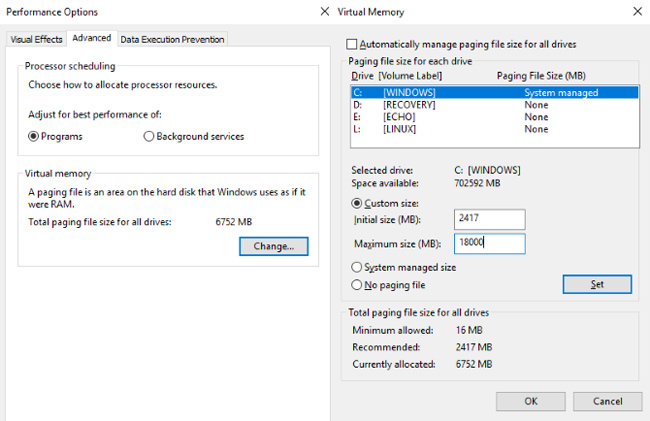This screenshot has height=421, width=650.
Task: Focus the Maximum size input field
Action: click(489, 244)
